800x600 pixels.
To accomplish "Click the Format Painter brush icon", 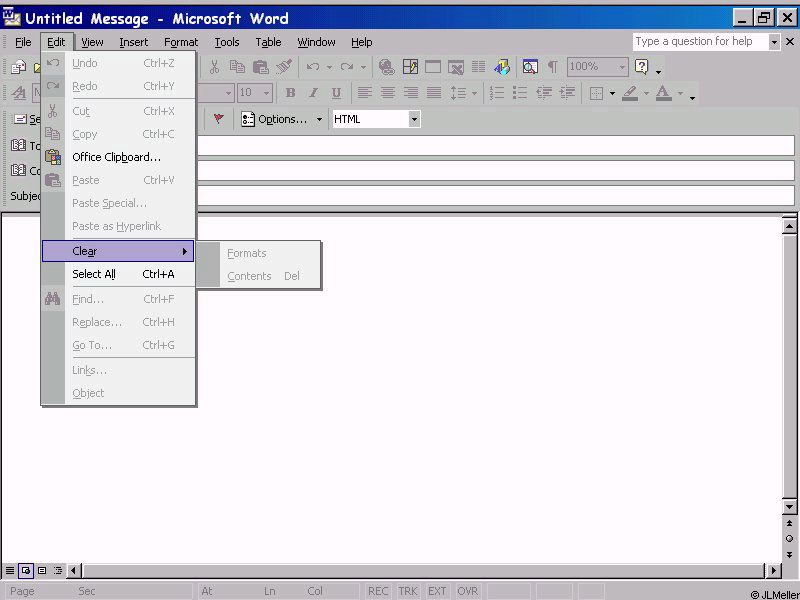I will click(284, 67).
